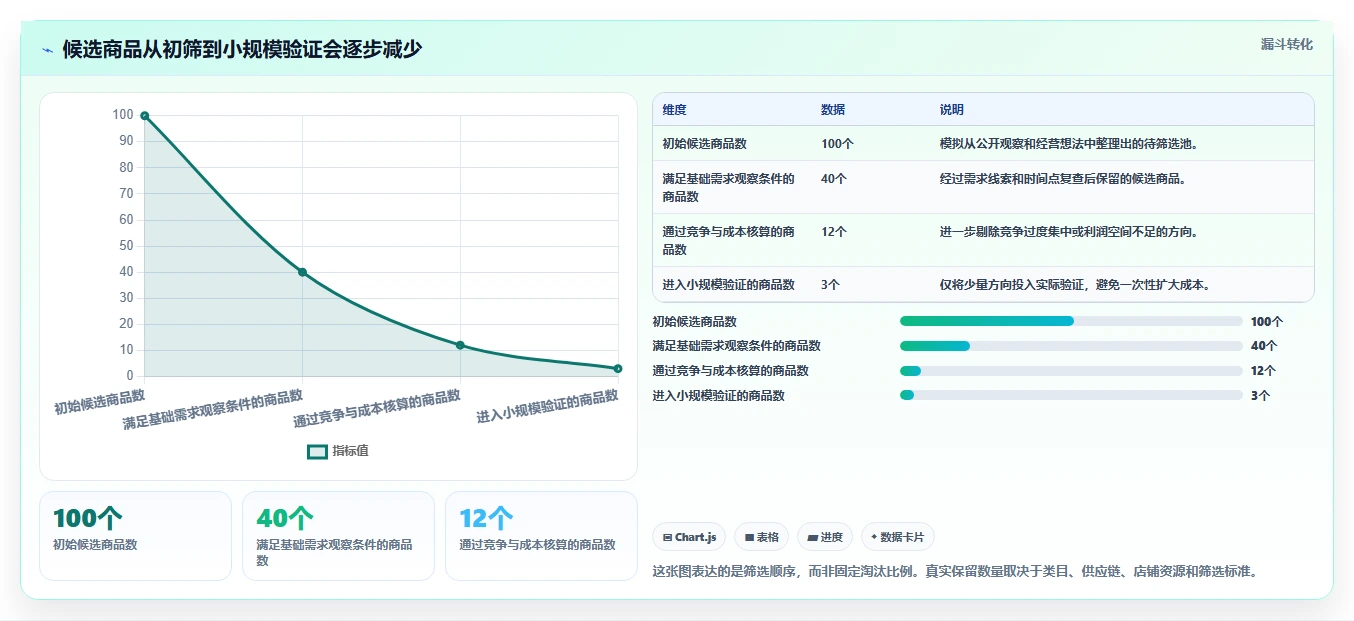Image resolution: width=1354 pixels, height=621 pixels.
Task: Click the large 100个 figure on the data card
Action: 88,518
